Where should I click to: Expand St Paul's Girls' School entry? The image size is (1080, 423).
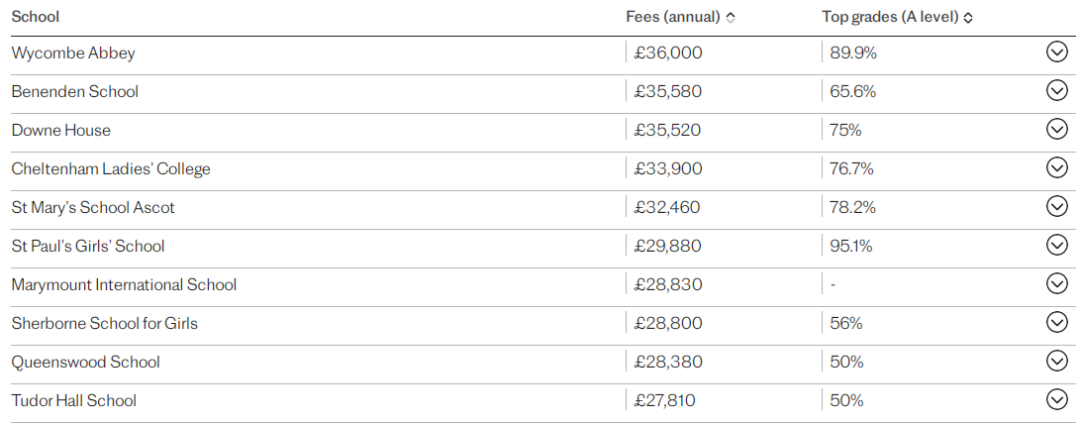point(1056,245)
